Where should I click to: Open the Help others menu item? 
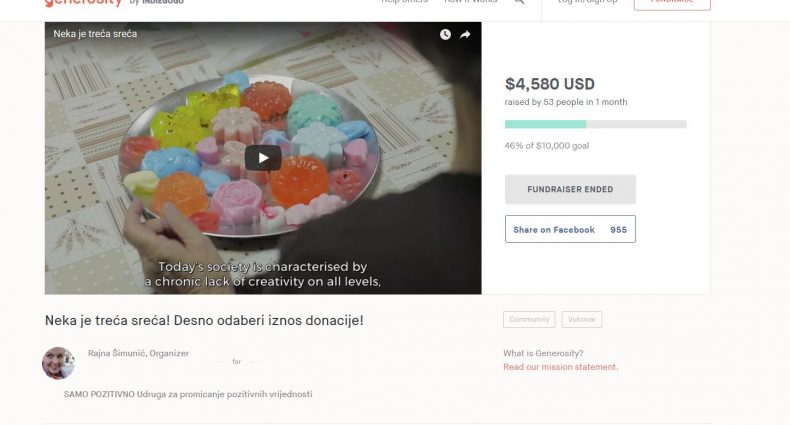click(405, 2)
